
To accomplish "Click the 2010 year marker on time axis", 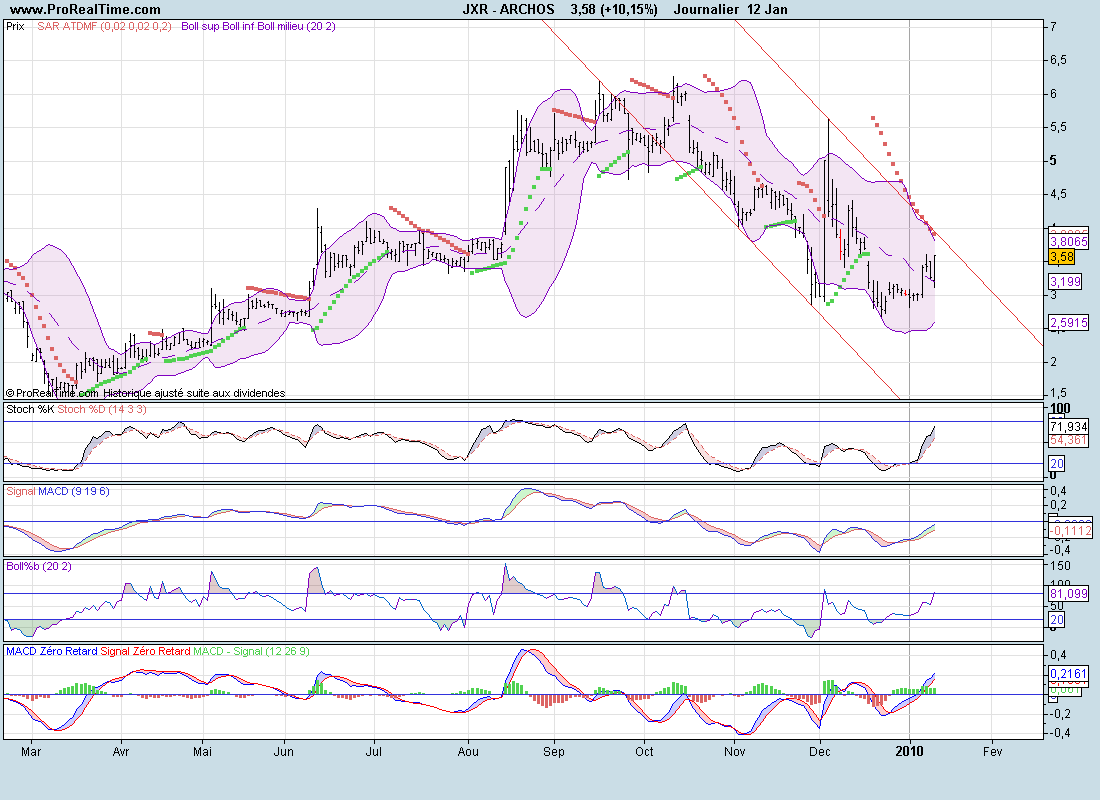I will [x=910, y=752].
